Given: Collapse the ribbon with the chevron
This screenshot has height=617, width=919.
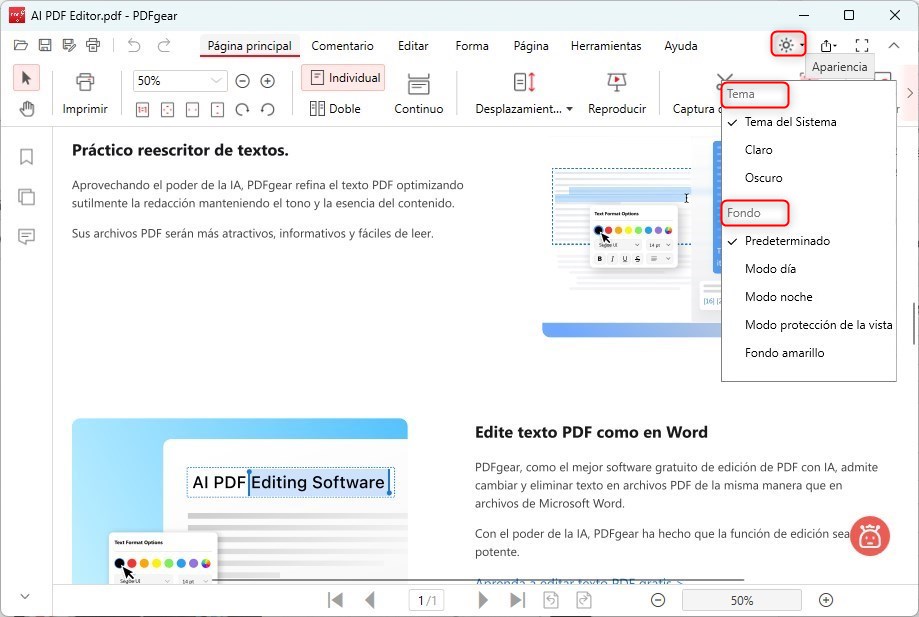Looking at the screenshot, I should point(894,45).
